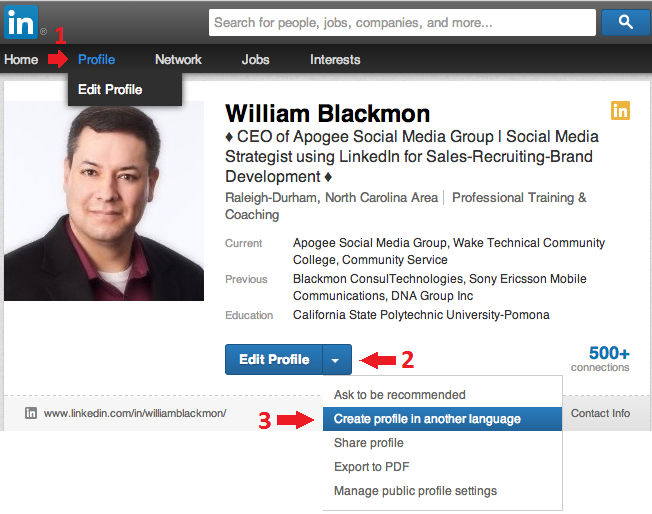Click Raleigh-Durham, North Carolina Area location
The width and height of the screenshot is (652, 514).
point(331,198)
